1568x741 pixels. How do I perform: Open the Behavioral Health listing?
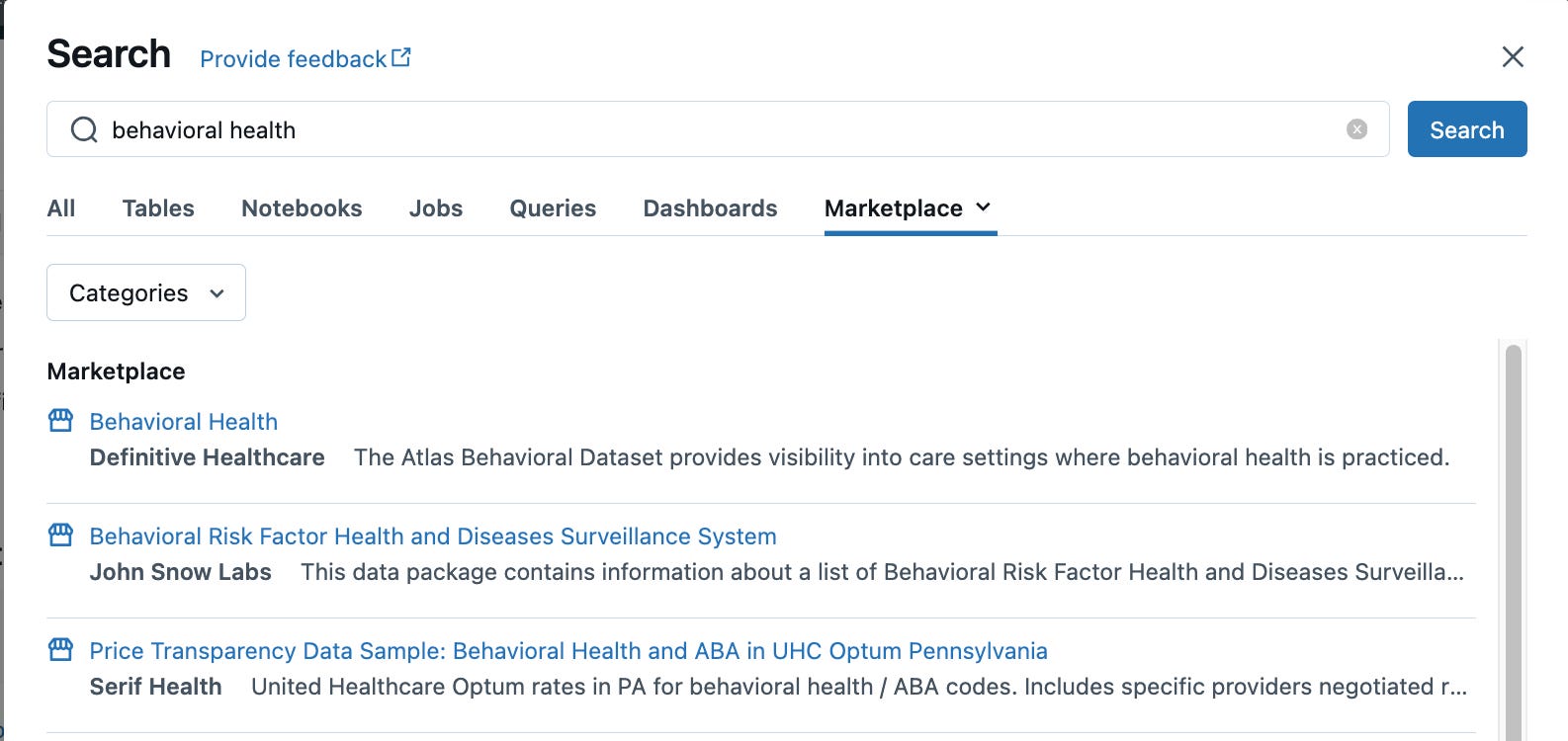click(x=184, y=422)
